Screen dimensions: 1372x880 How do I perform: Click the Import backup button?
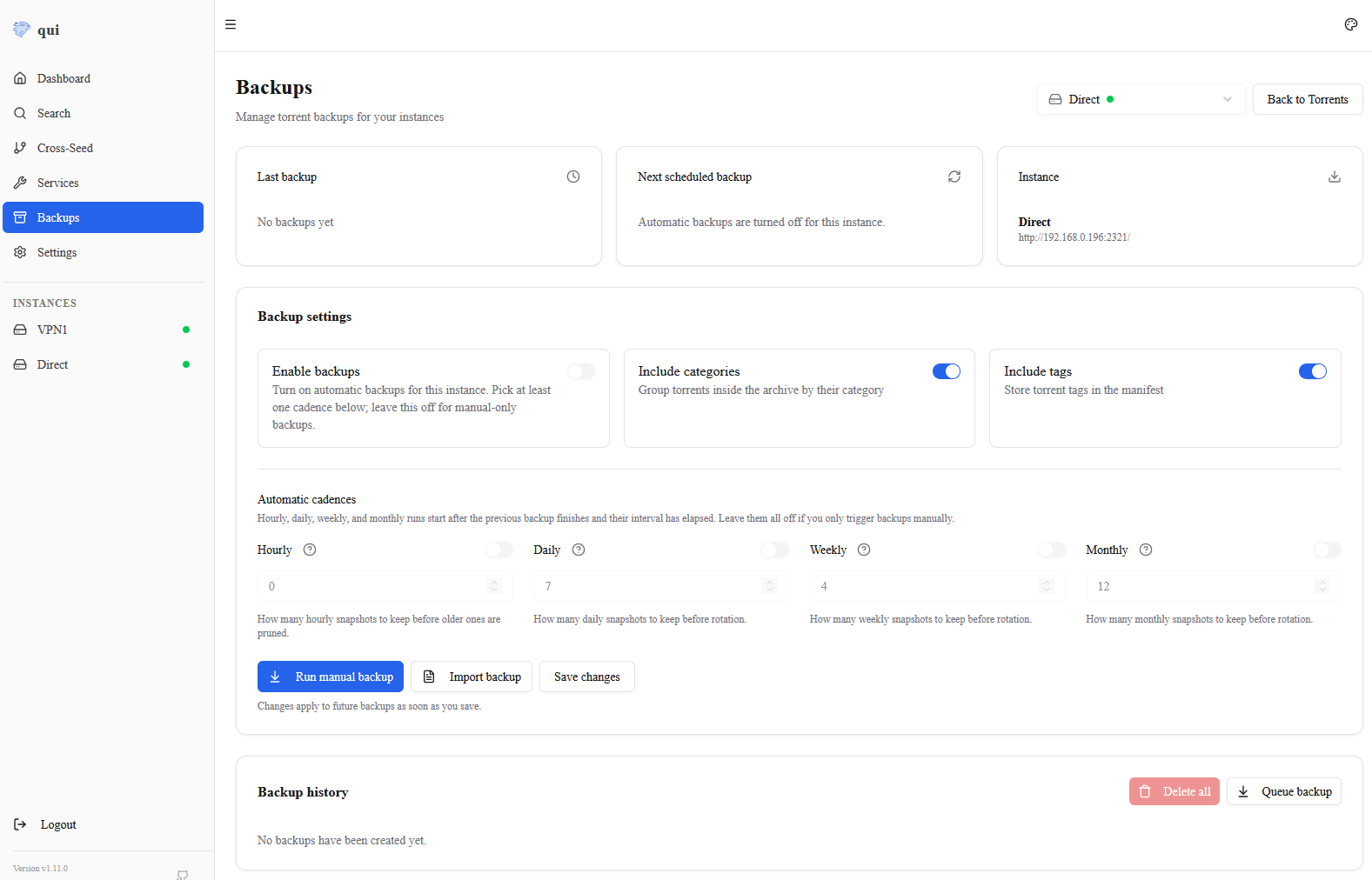[472, 677]
